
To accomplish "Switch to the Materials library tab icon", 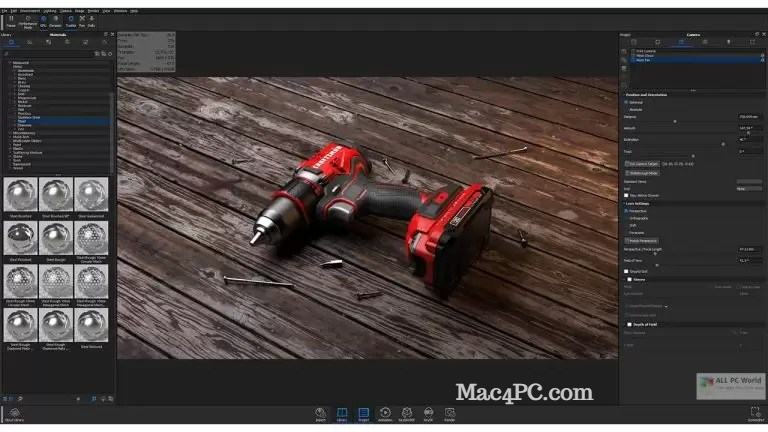I will coord(11,43).
